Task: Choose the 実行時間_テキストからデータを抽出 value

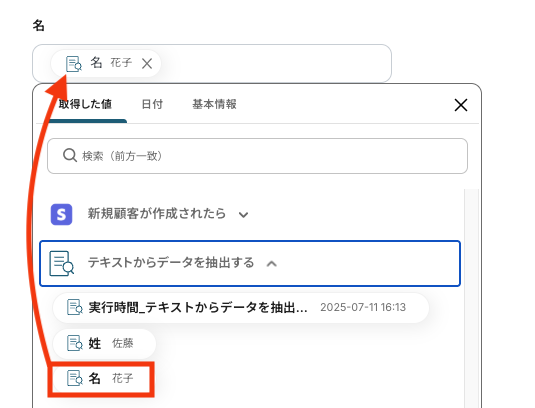Action: click(x=241, y=307)
